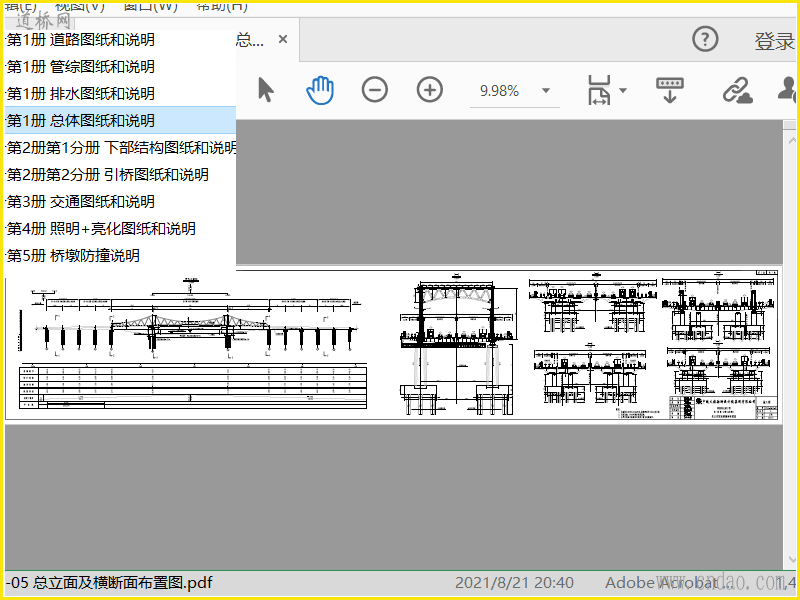The image size is (800, 600).
Task: Click scrollbar down arrow
Action: (x=791, y=560)
